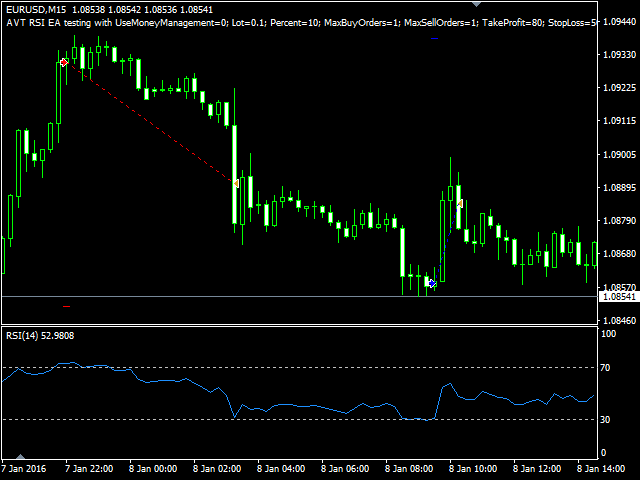Click the RSI level 70 label
The height and width of the screenshot is (480, 640).
coord(606,368)
